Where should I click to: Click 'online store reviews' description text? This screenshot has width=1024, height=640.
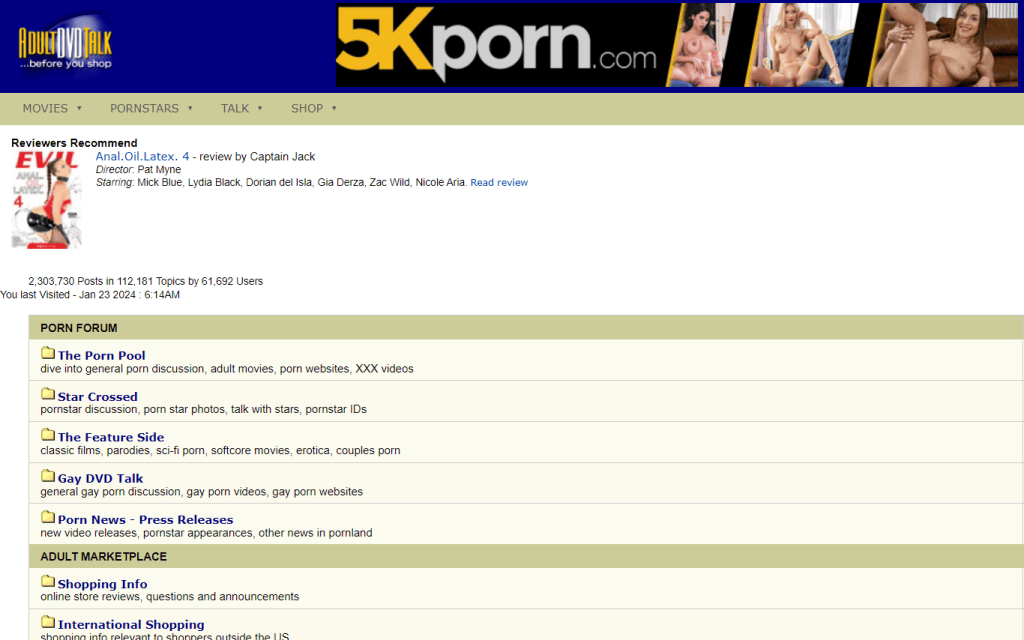click(x=170, y=597)
